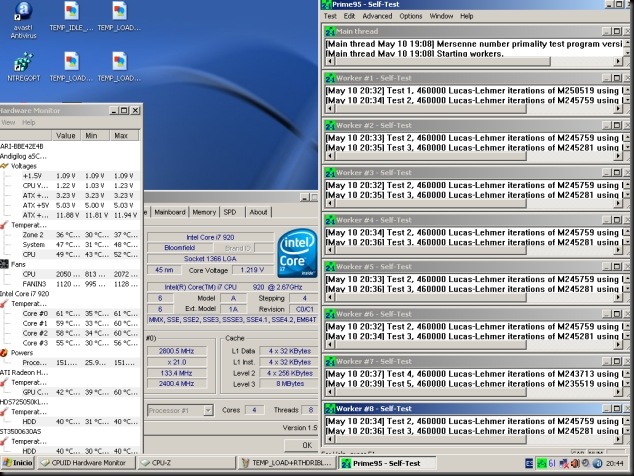Screen dimensions: 634x476
Task: Open the Test menu in Prime95
Action: (x=330, y=16)
